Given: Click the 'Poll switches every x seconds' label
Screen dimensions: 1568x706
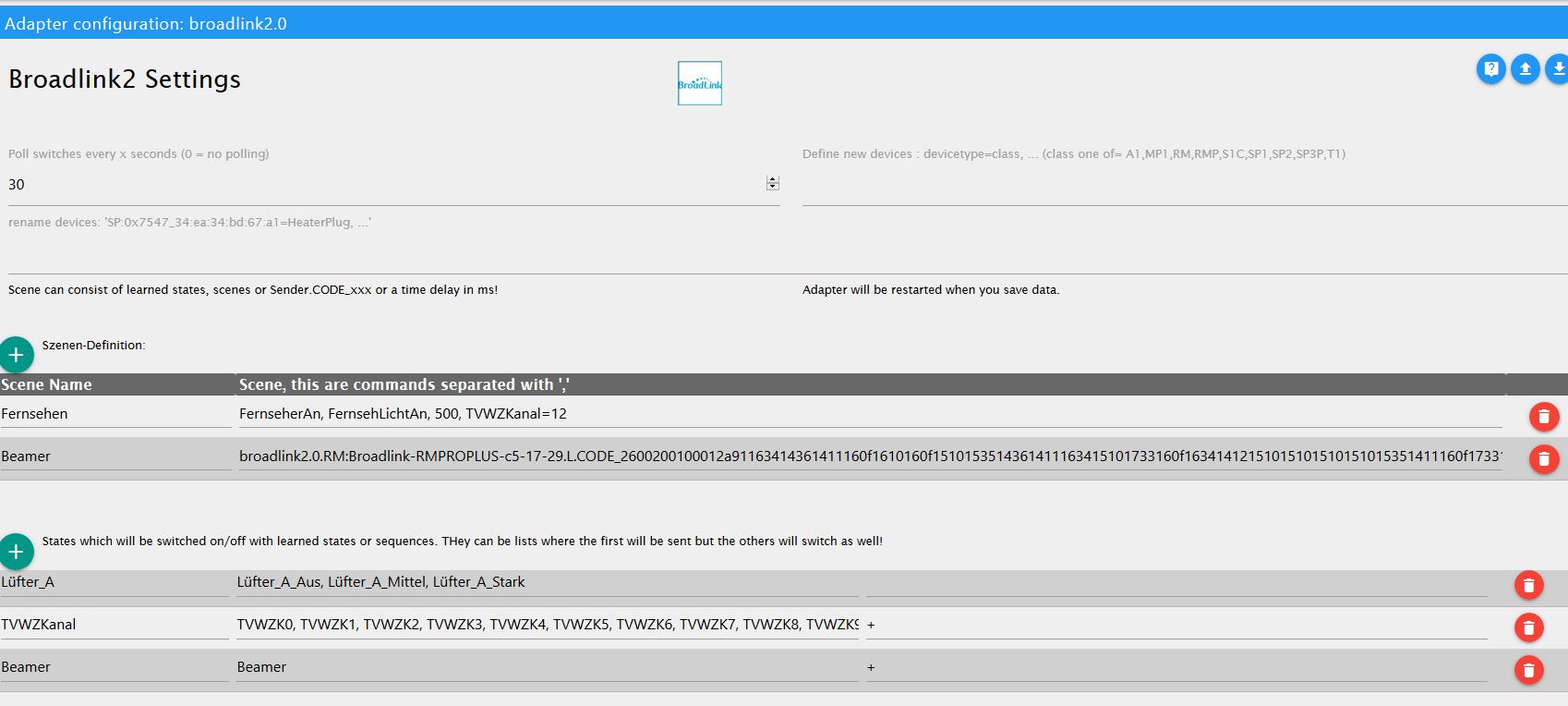Looking at the screenshot, I should coord(139,154).
